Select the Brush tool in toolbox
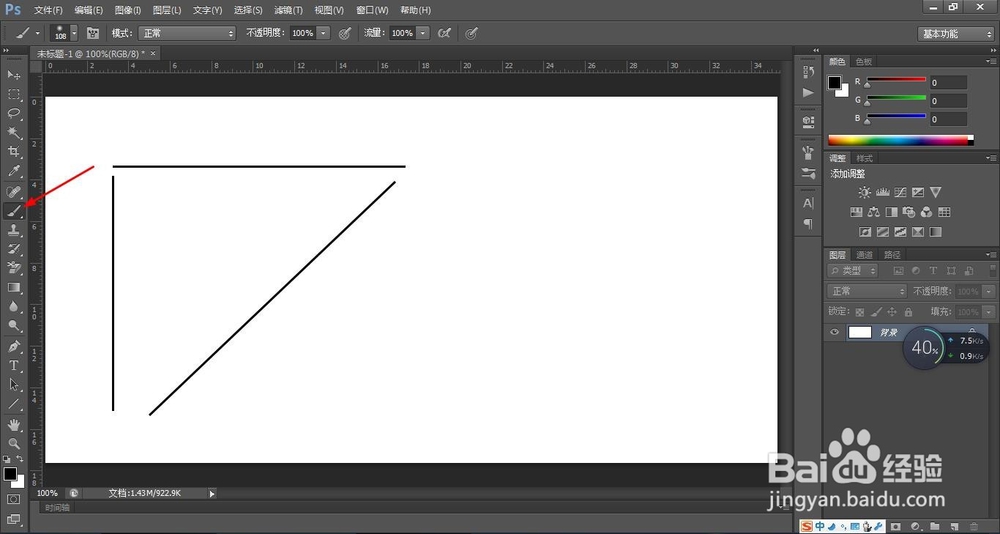1000x534 pixels. (x=13, y=211)
